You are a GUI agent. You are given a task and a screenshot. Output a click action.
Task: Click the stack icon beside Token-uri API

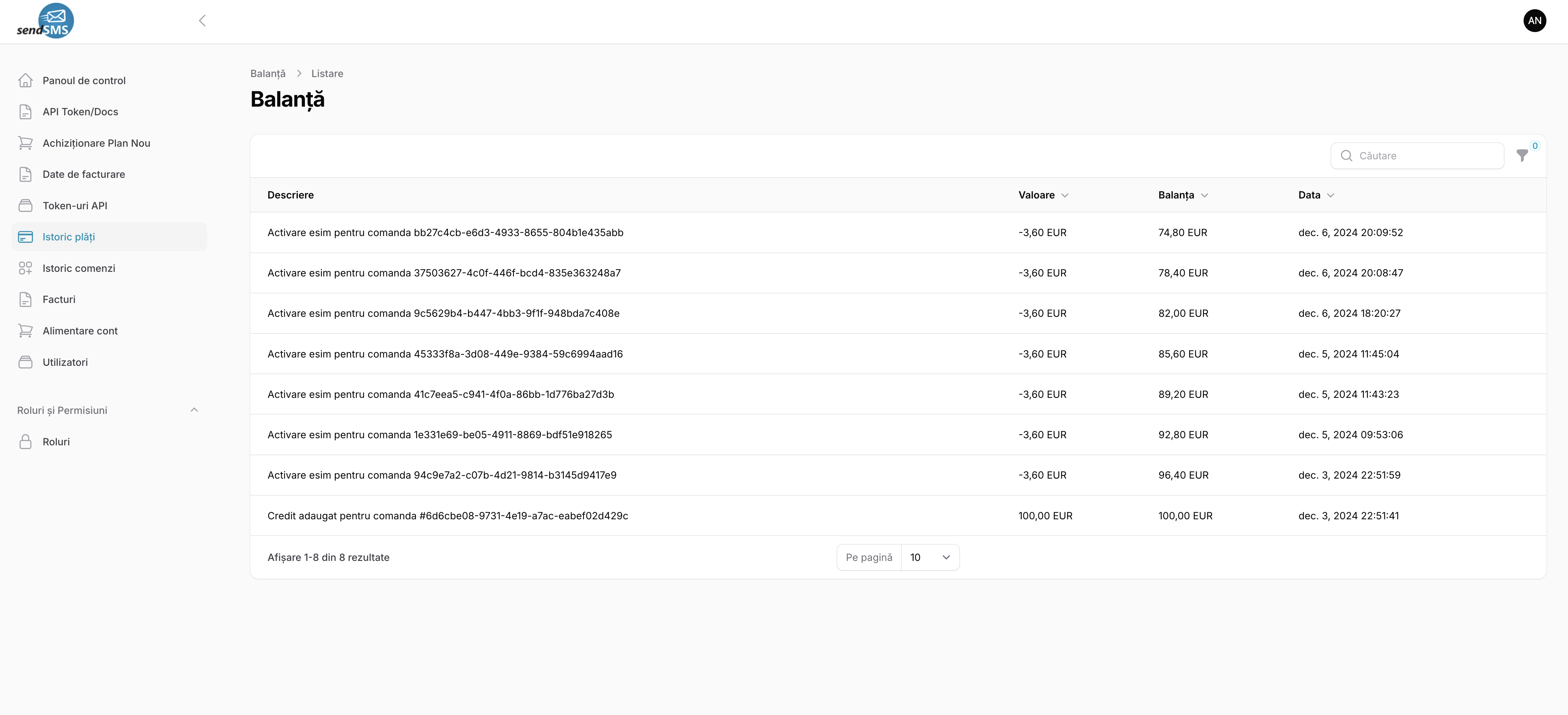tap(26, 206)
